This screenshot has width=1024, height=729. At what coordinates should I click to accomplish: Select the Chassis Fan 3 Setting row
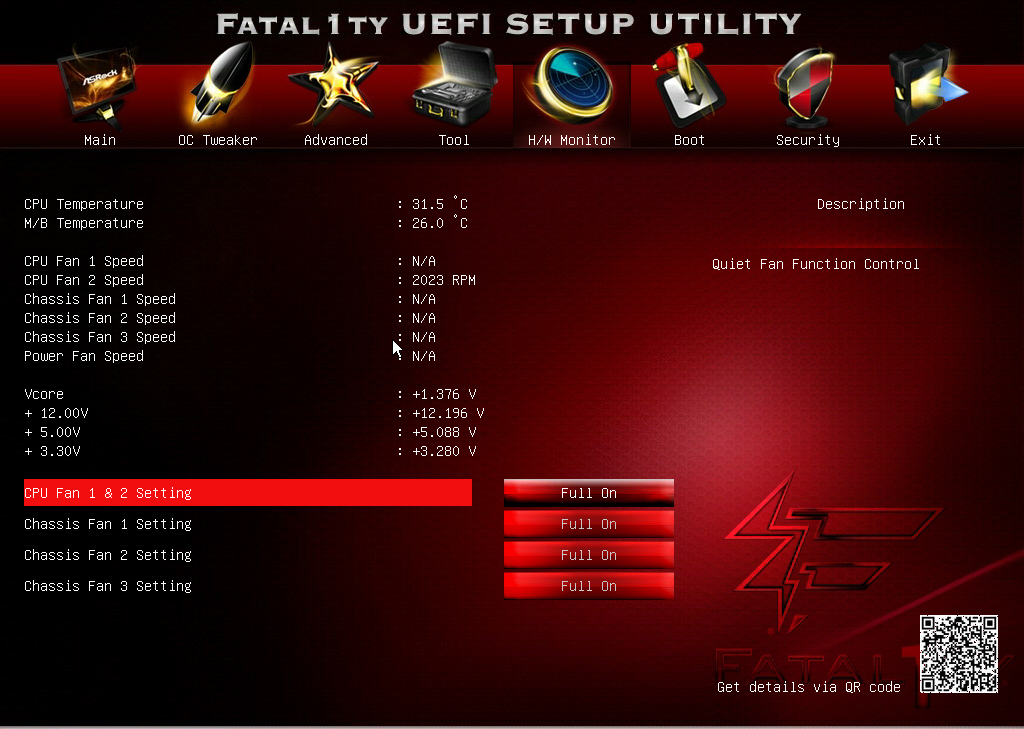point(248,586)
